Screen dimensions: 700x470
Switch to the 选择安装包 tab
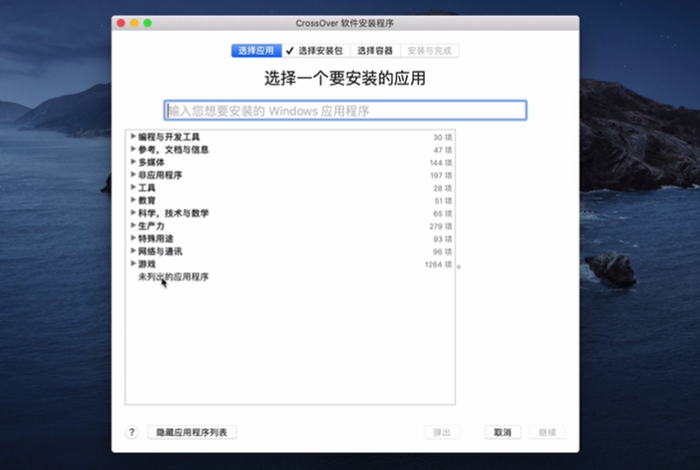[x=316, y=50]
